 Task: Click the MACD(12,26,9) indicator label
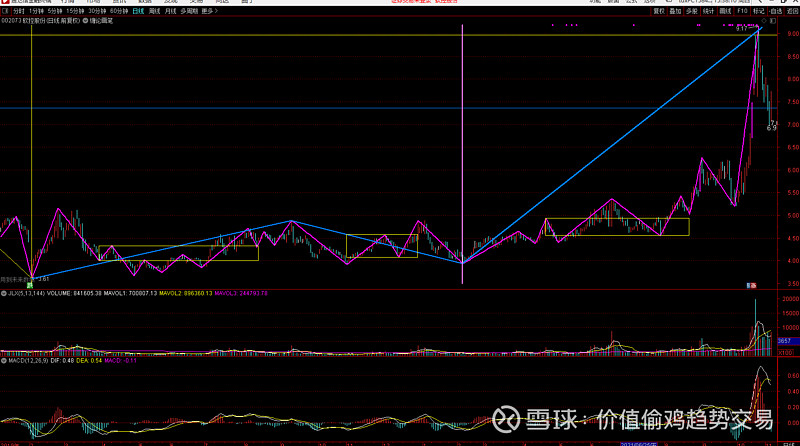28,361
